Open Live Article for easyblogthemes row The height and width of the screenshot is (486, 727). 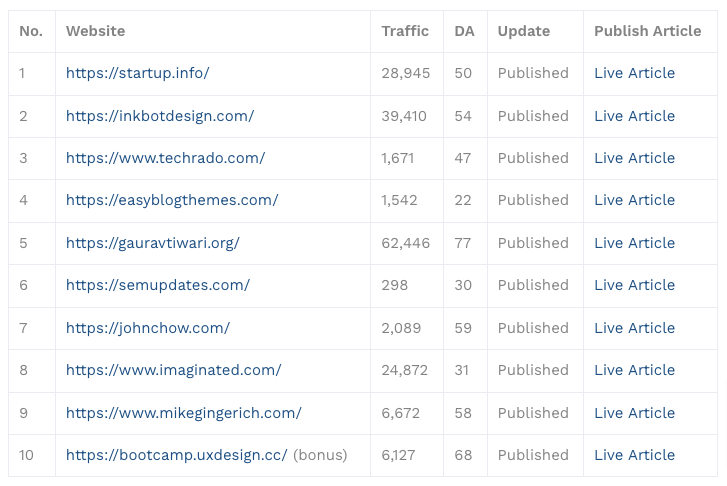point(635,200)
